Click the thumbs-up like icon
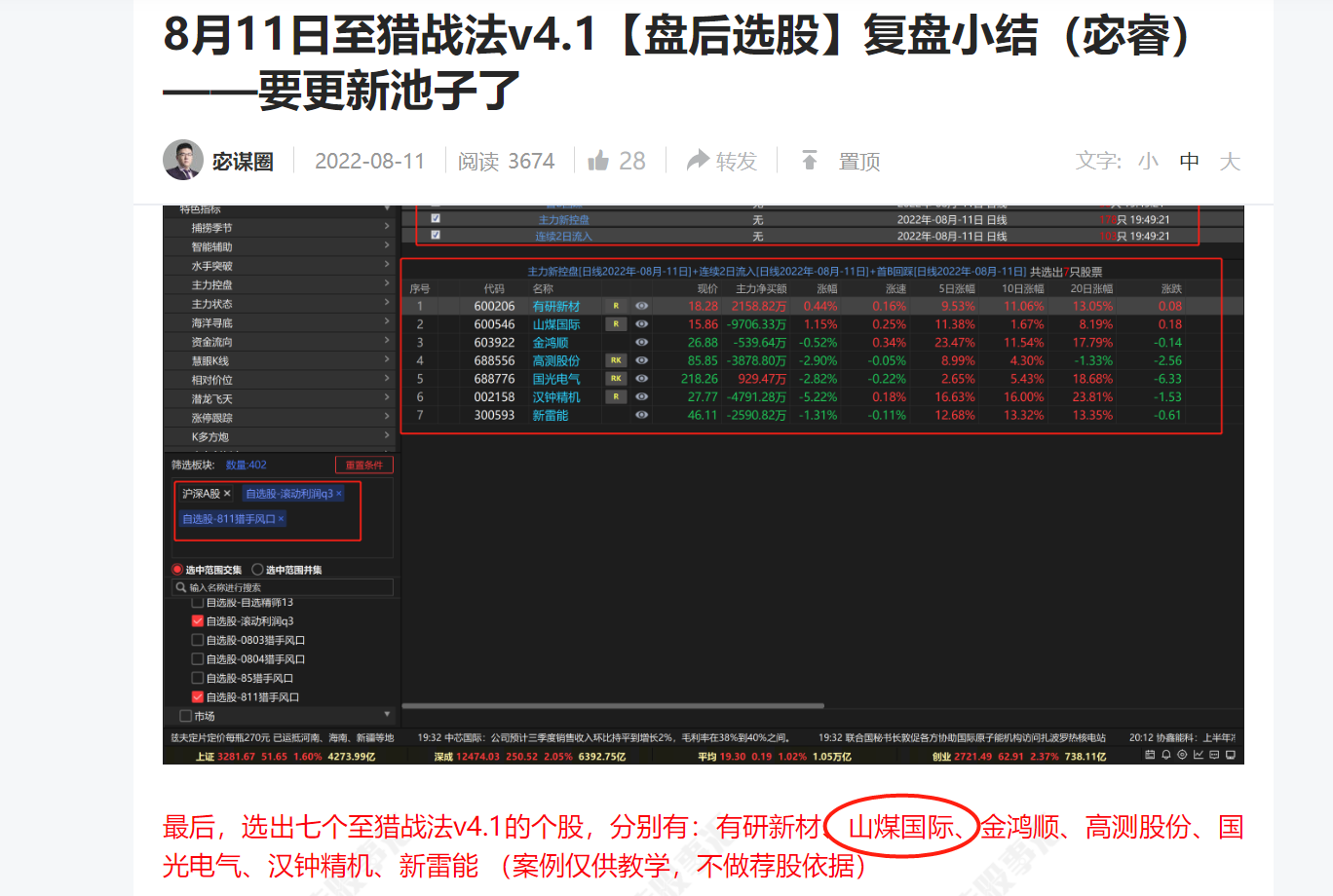 [x=598, y=161]
